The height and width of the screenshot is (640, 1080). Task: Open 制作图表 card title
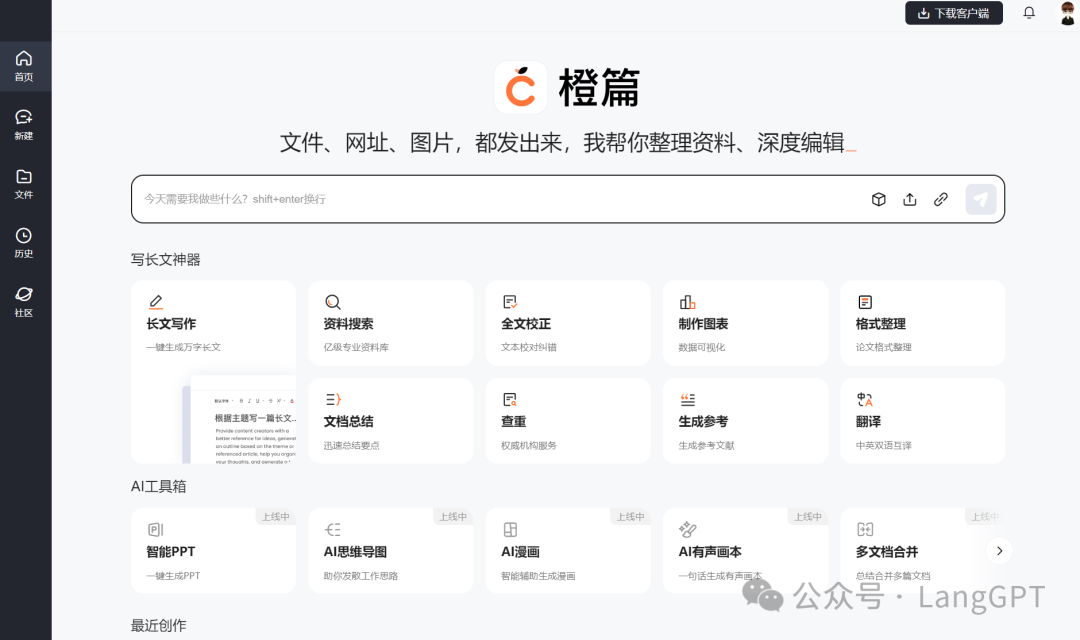[x=703, y=324]
